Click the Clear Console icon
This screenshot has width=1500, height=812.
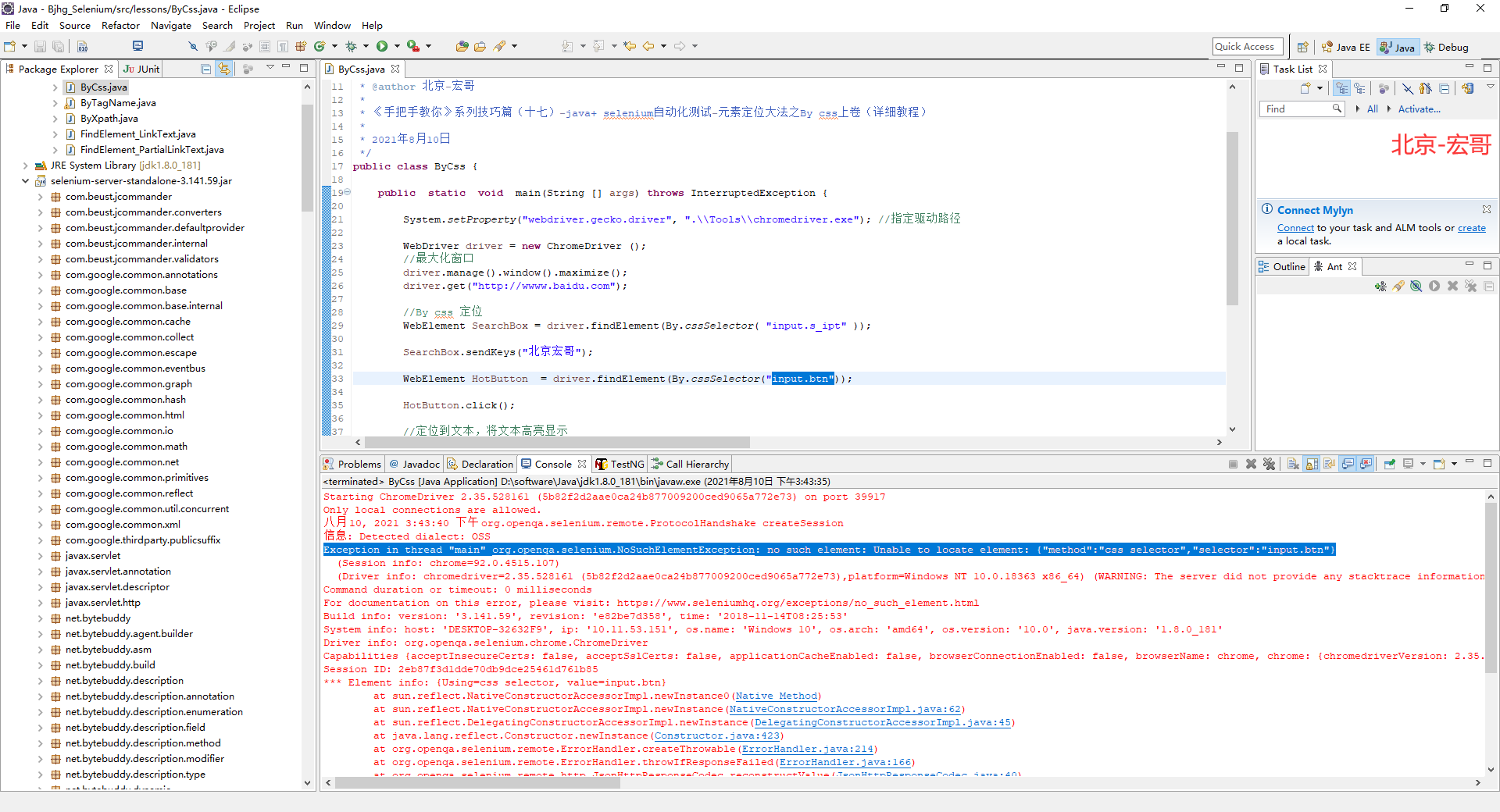pyautogui.click(x=1293, y=465)
